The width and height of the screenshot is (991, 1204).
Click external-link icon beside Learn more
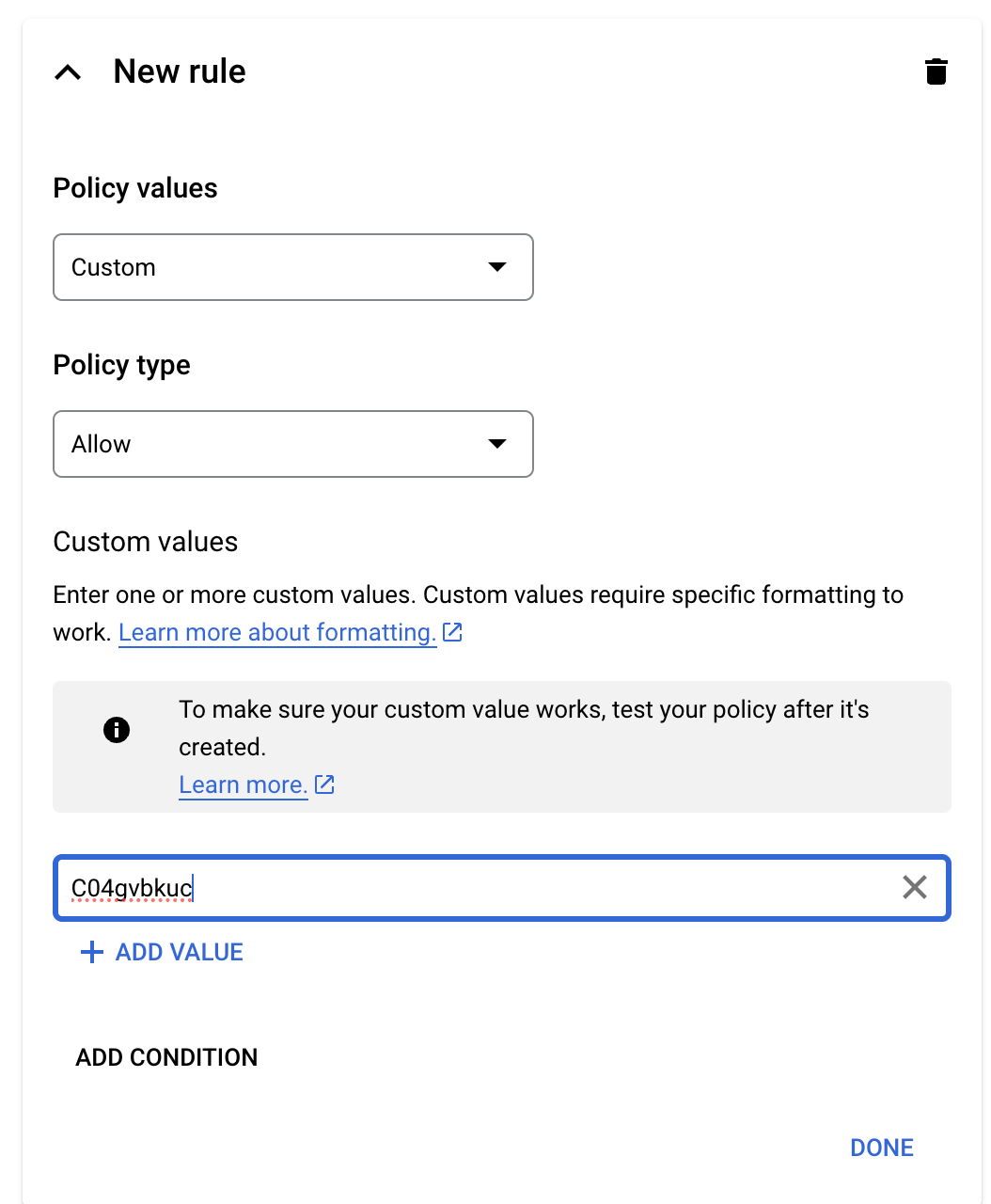pyautogui.click(x=324, y=784)
